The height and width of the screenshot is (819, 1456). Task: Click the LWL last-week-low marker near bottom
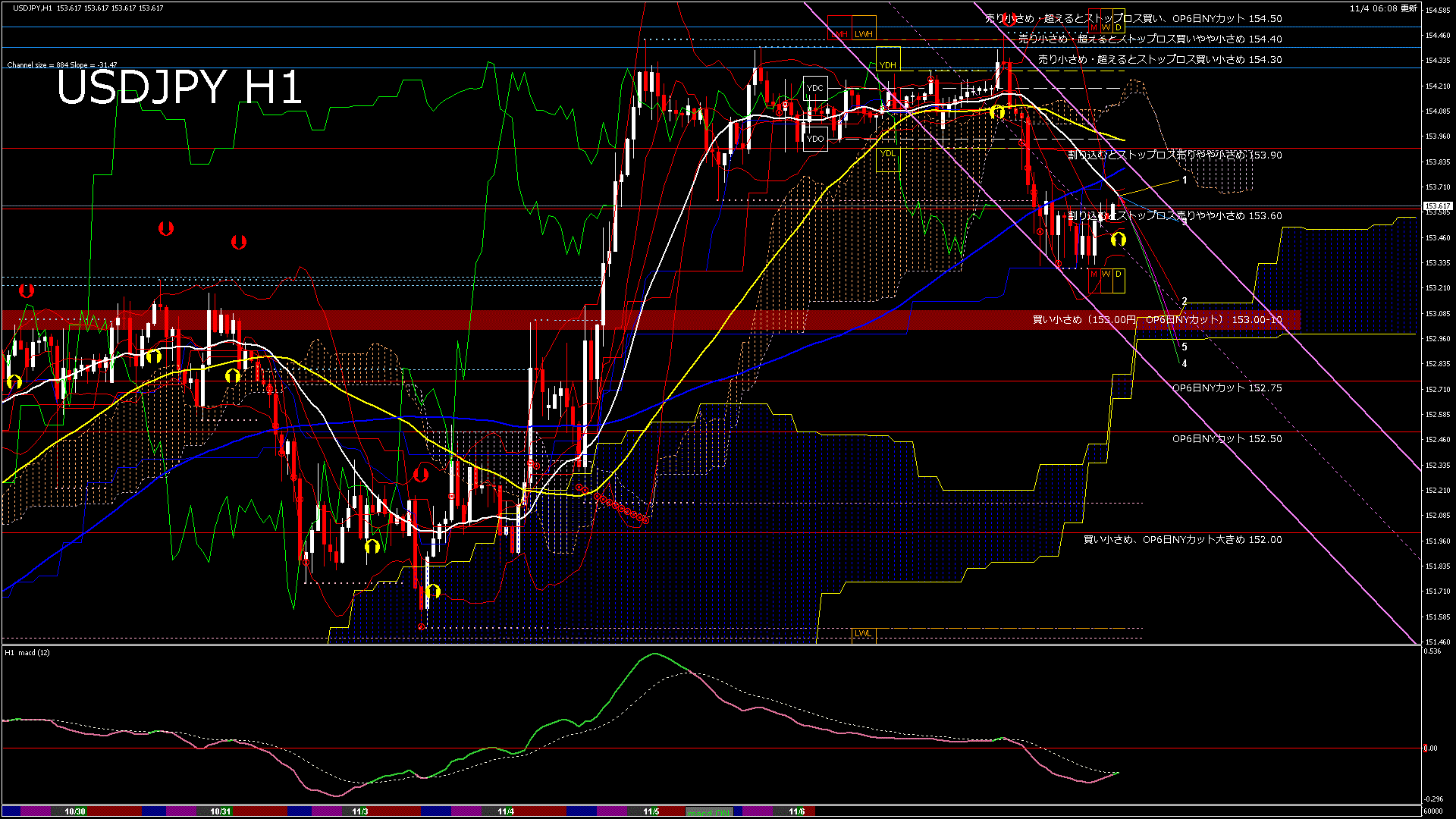(862, 633)
